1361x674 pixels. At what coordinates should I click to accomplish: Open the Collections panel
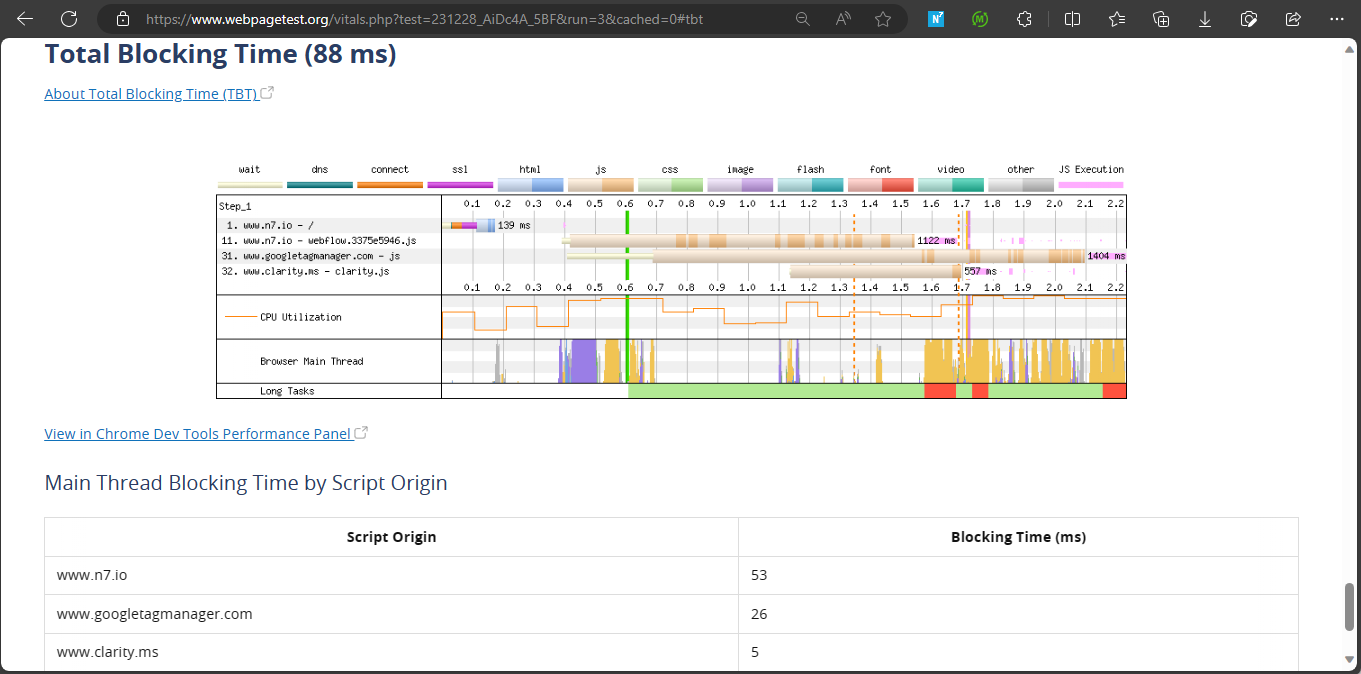point(1161,19)
